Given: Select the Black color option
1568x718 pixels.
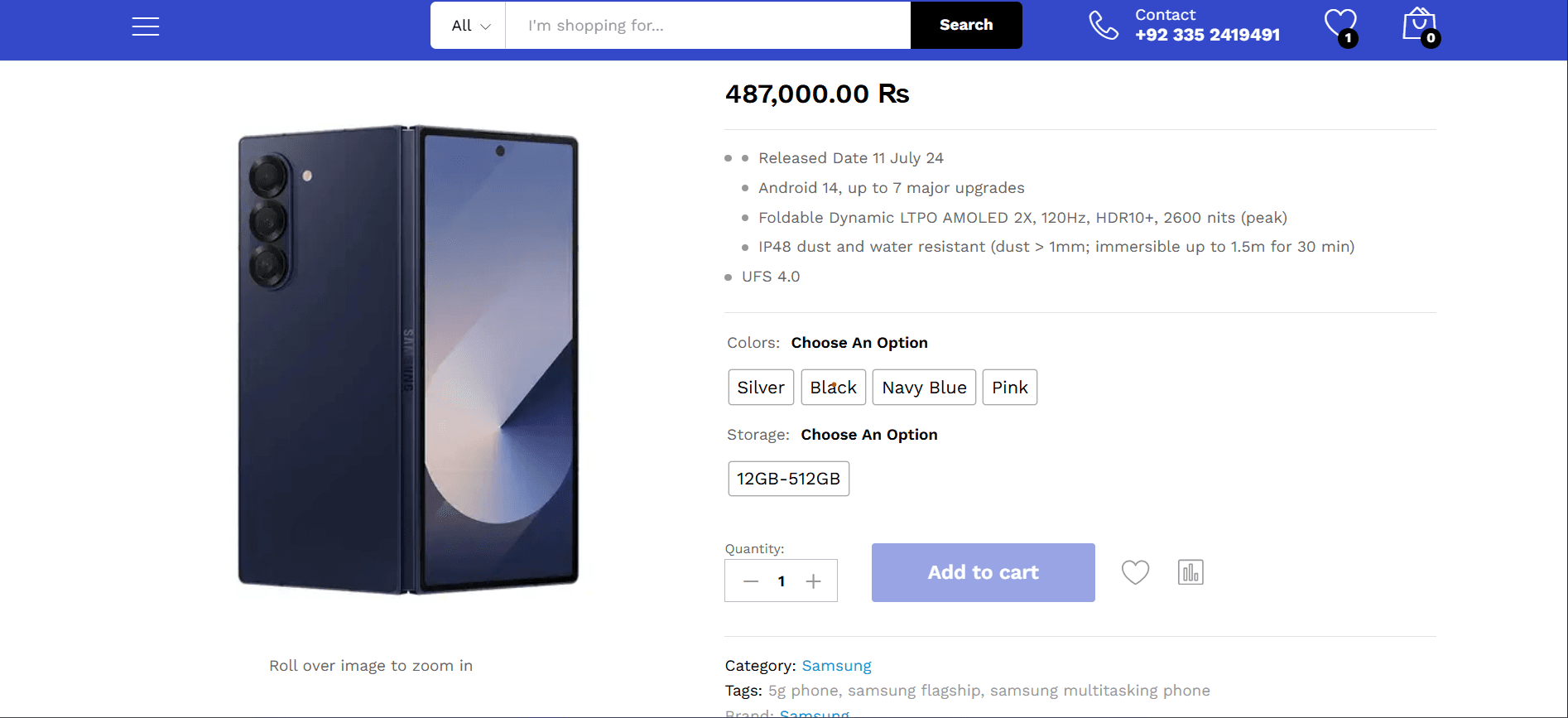Looking at the screenshot, I should [x=833, y=388].
